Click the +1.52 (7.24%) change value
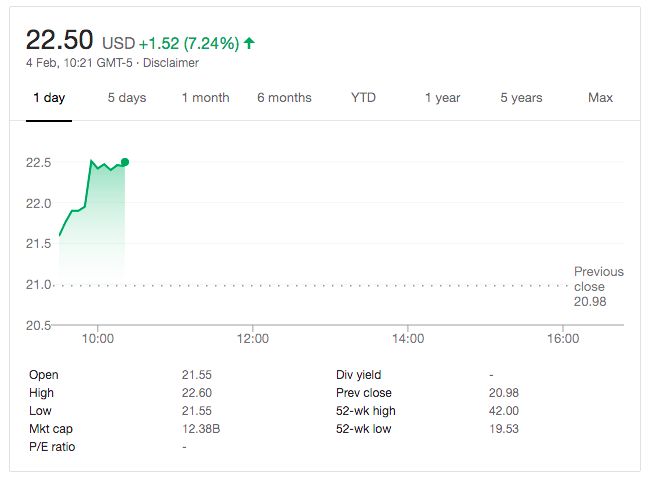 [188, 43]
